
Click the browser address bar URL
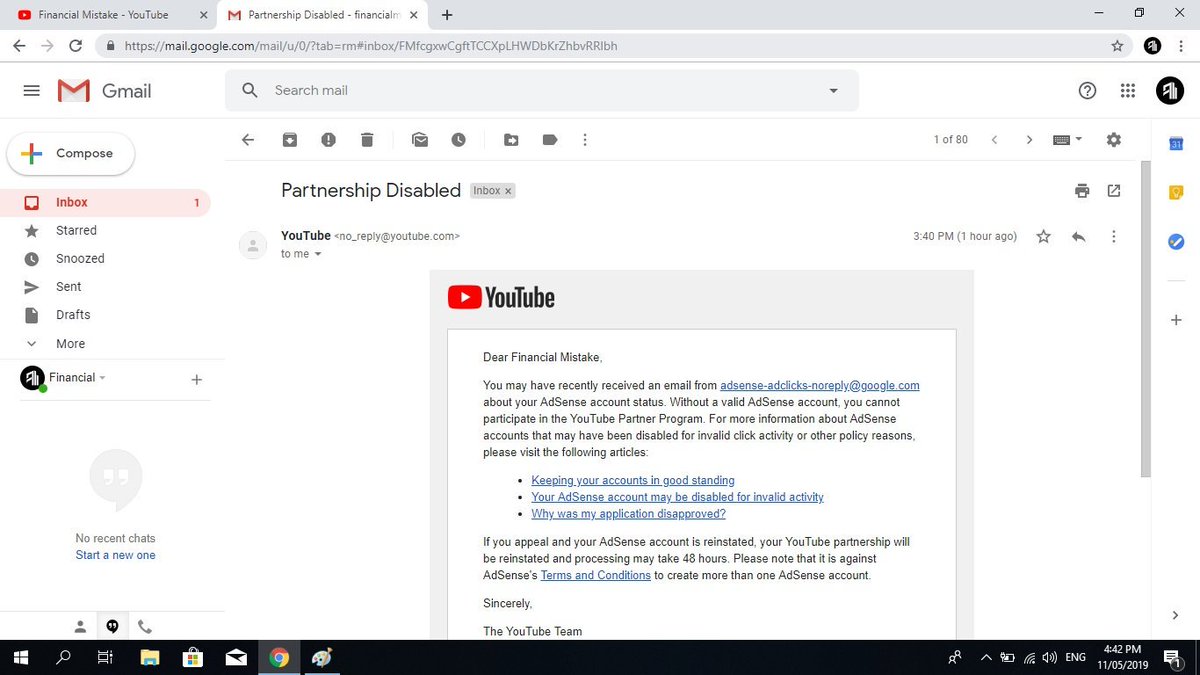[x=371, y=46]
